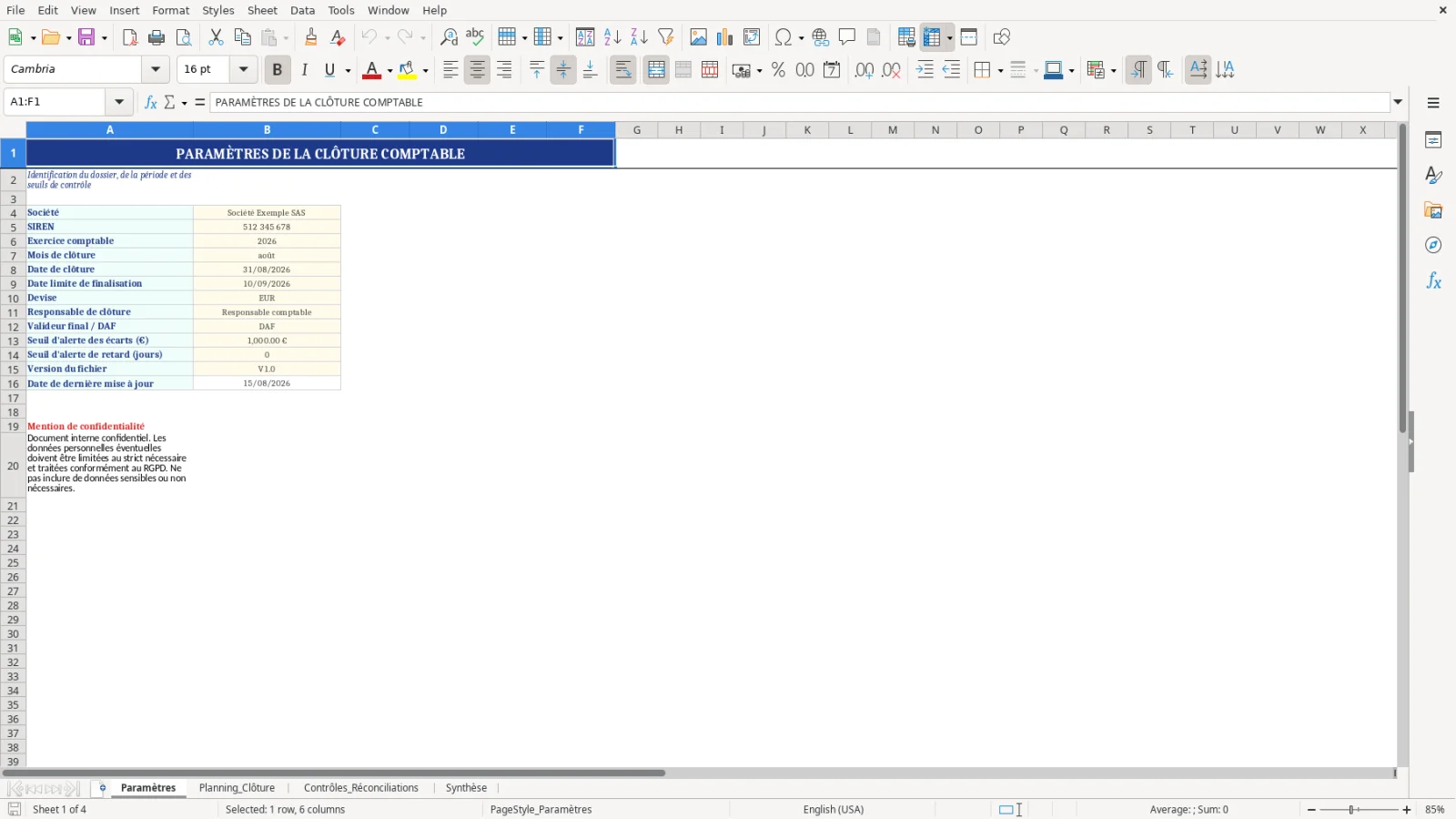Center vertically in cell

pyautogui.click(x=563, y=70)
